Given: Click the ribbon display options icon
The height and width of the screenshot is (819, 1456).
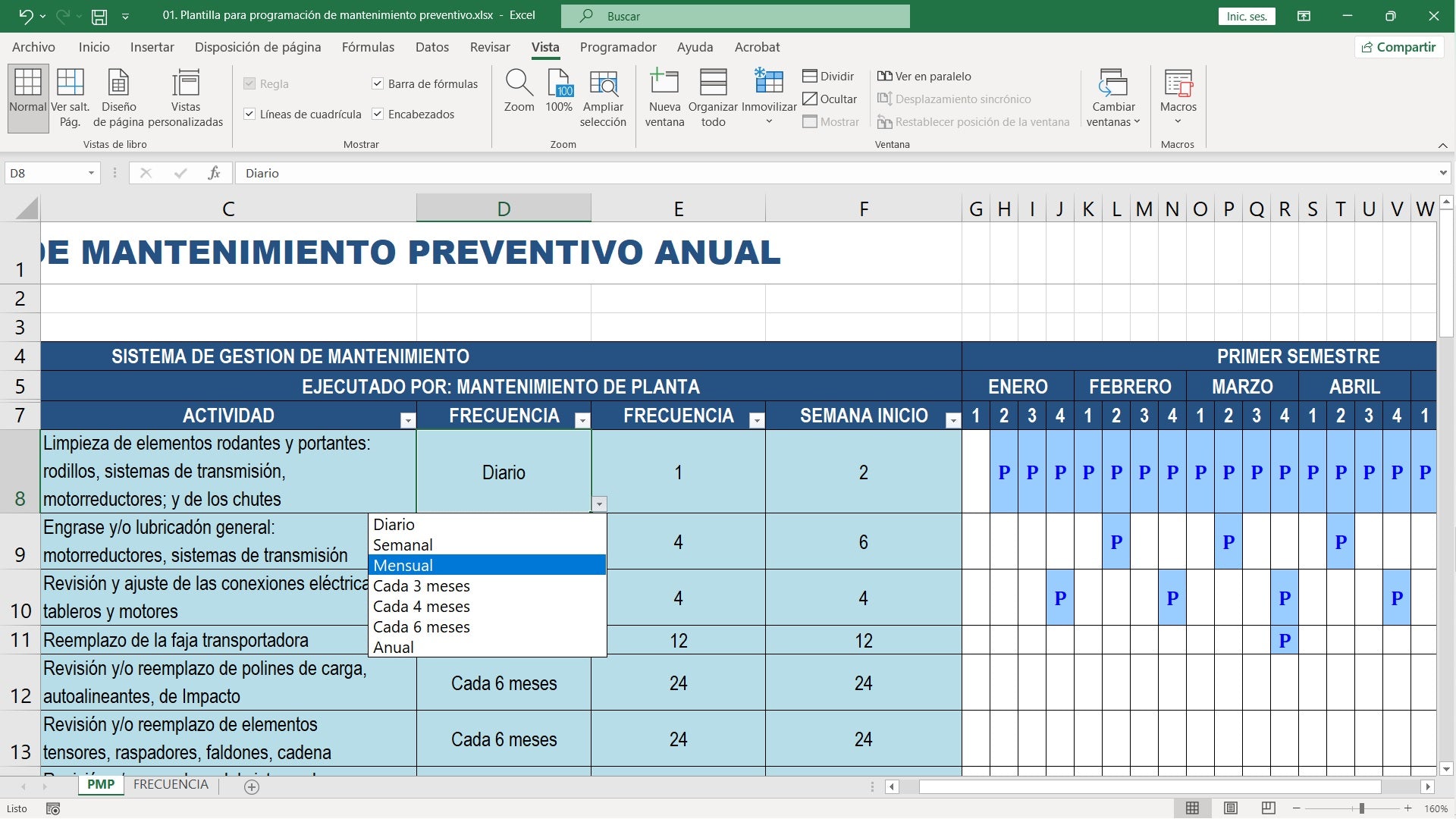Looking at the screenshot, I should click(x=1304, y=16).
